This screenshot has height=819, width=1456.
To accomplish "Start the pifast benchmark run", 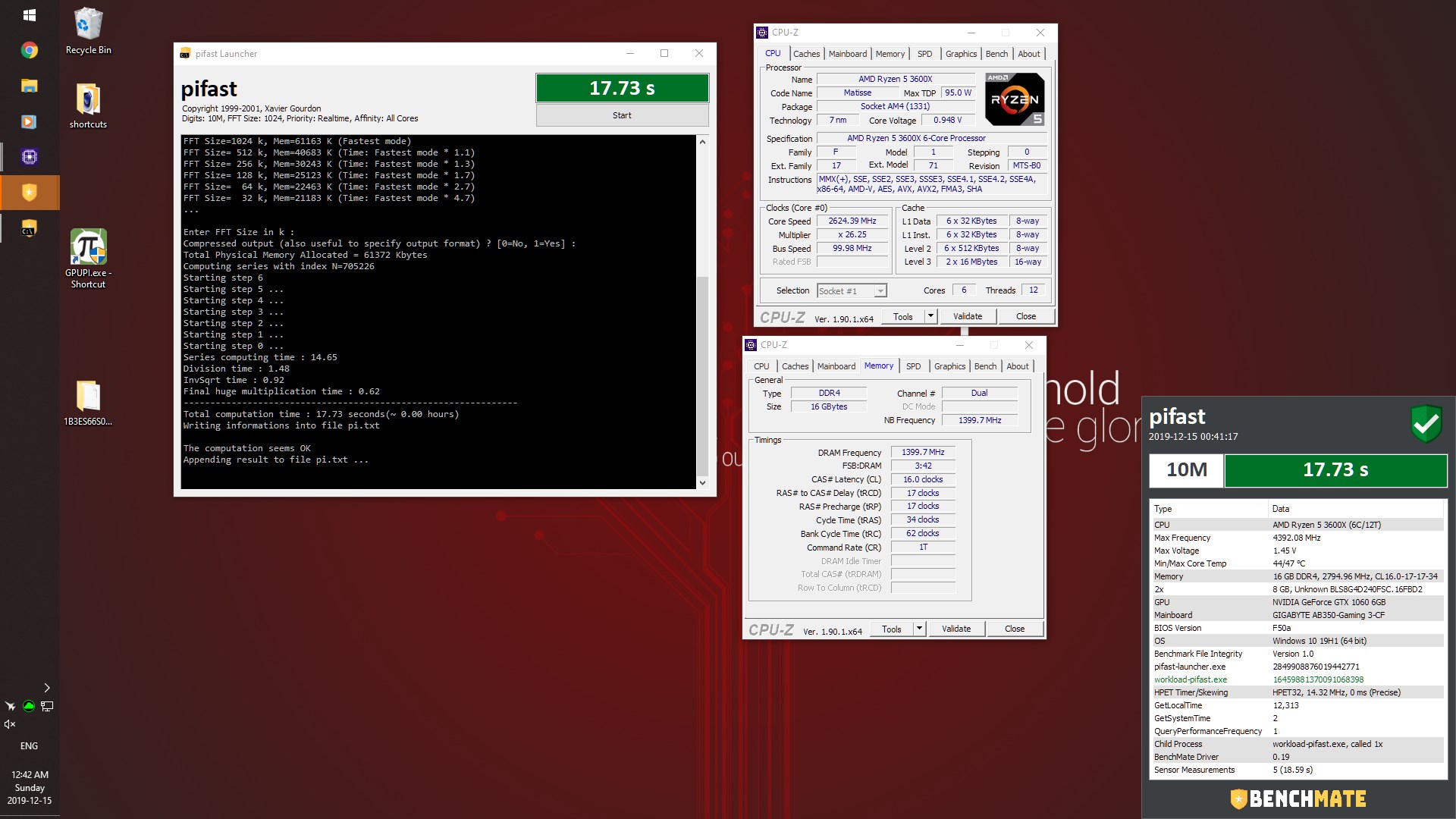I will (x=622, y=115).
